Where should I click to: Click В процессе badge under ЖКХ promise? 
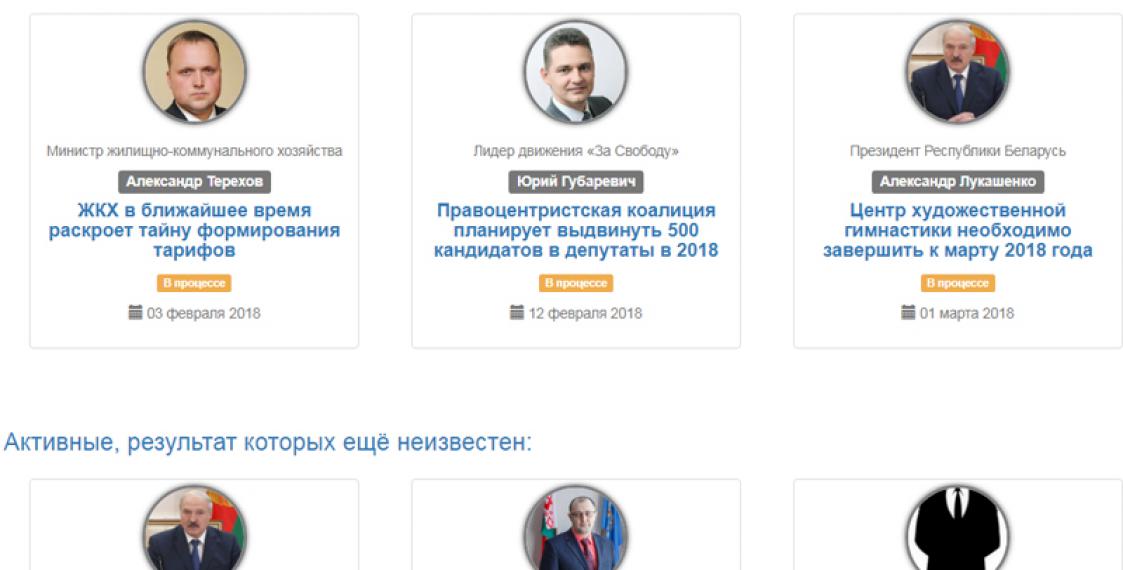click(x=194, y=283)
